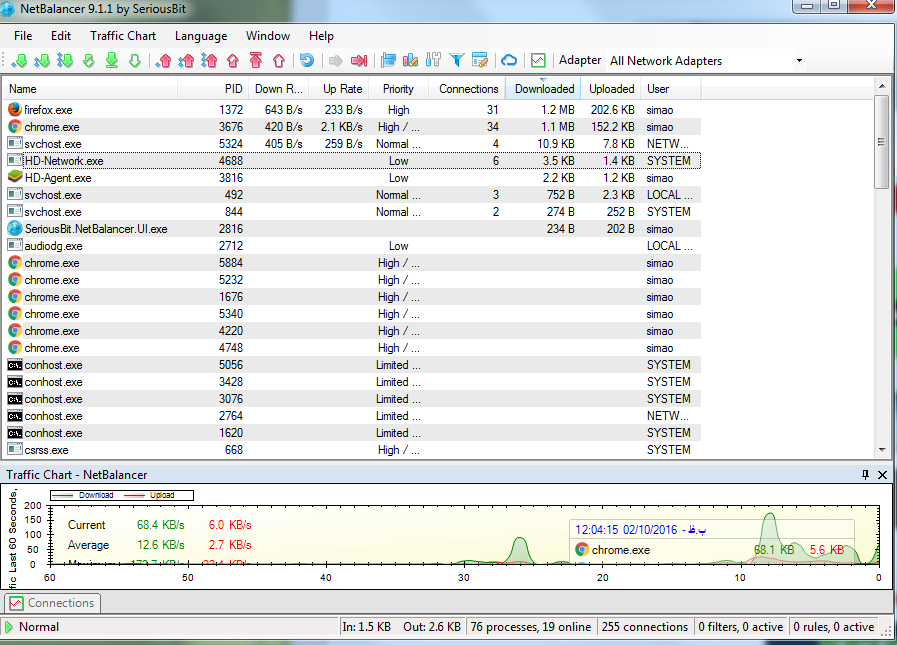Sort by the PID column header
The height and width of the screenshot is (645, 897).
[x=213, y=89]
